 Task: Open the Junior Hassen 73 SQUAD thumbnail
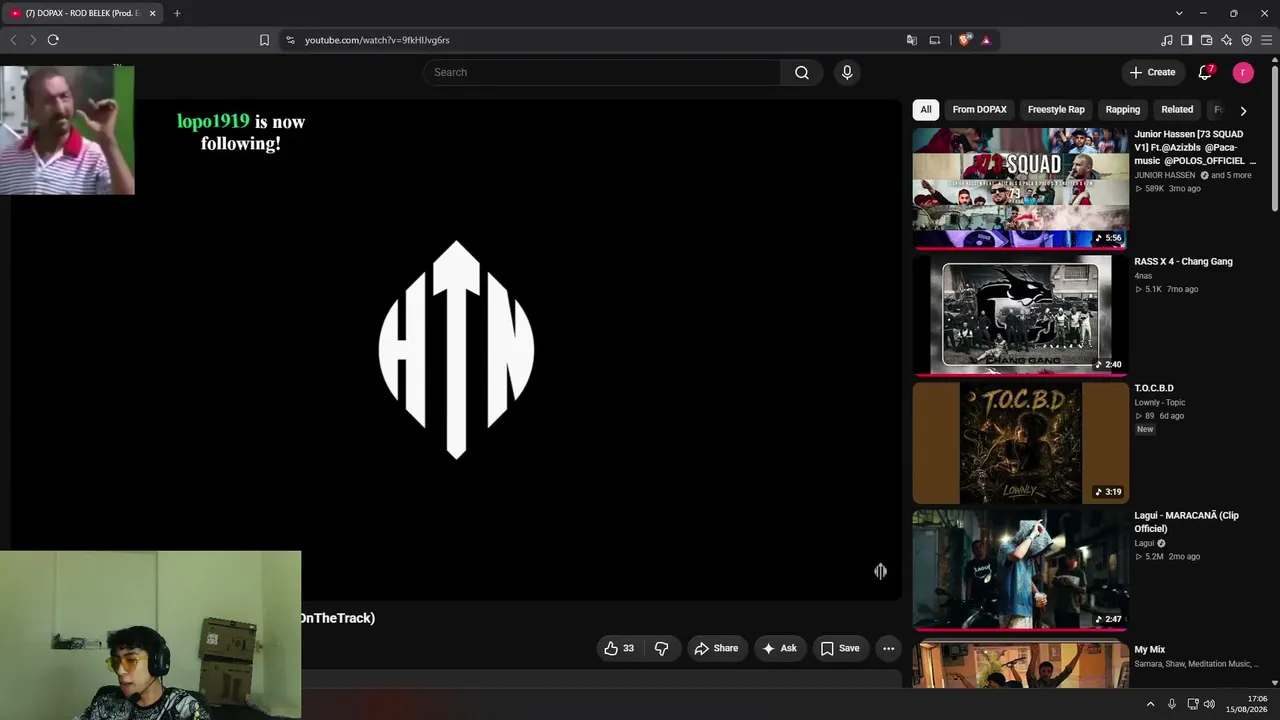click(1021, 188)
